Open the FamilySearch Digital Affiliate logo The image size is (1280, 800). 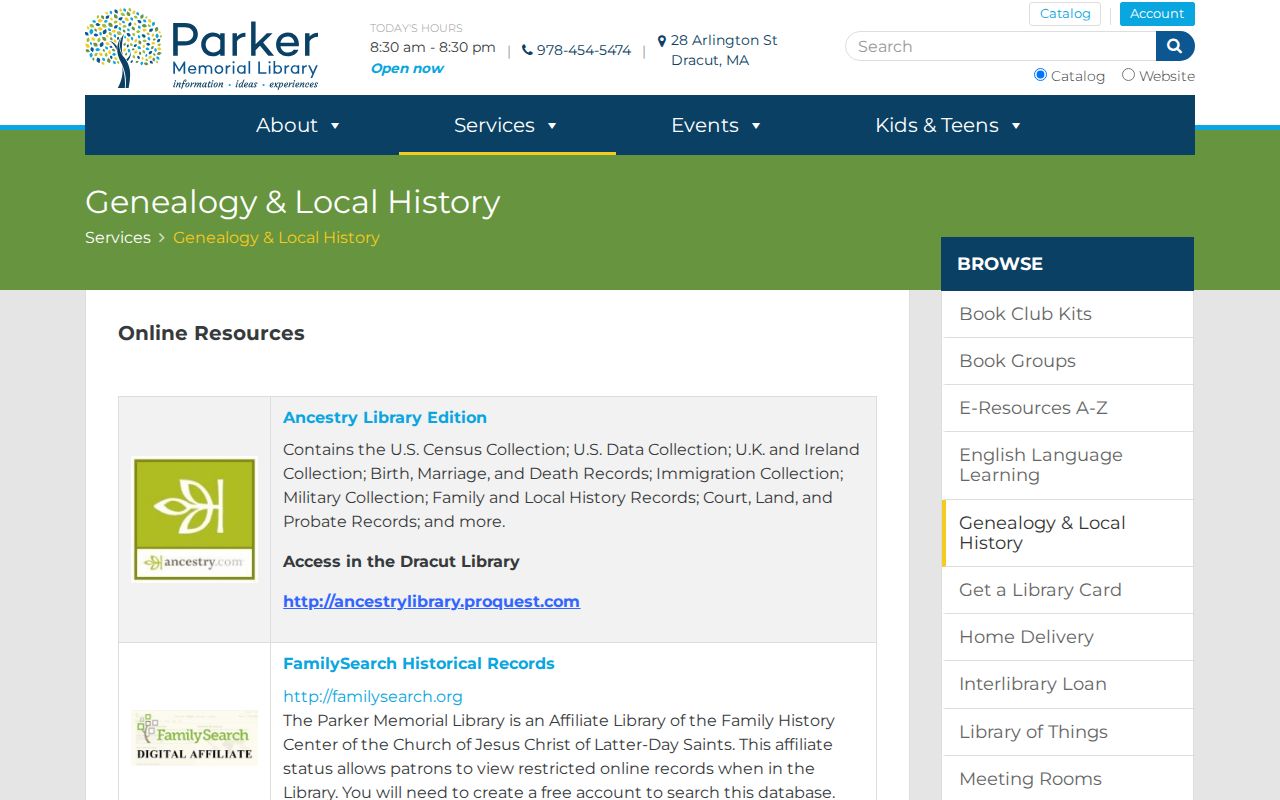tap(195, 738)
